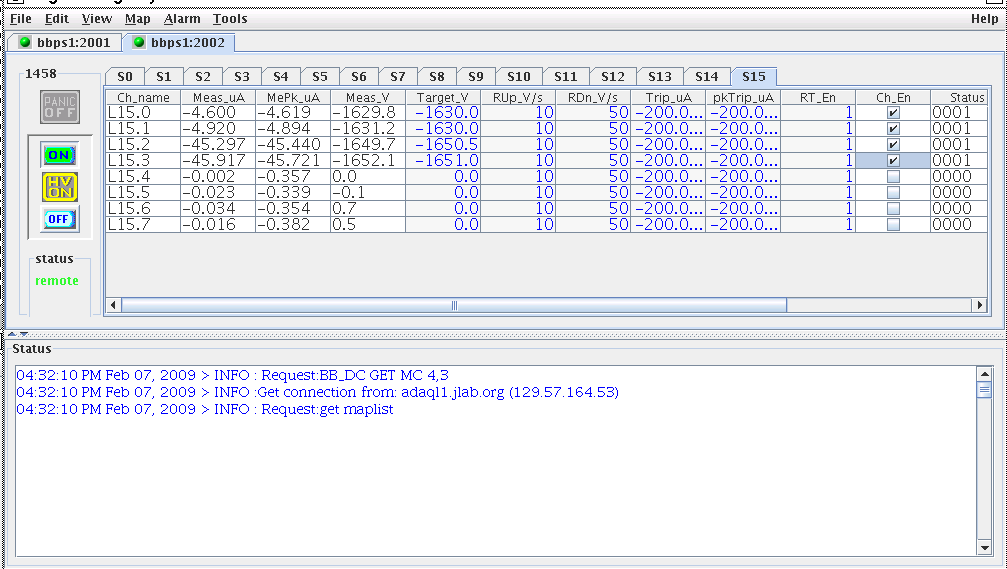
Task: Click the Meas_uA column header
Action: 218,98
